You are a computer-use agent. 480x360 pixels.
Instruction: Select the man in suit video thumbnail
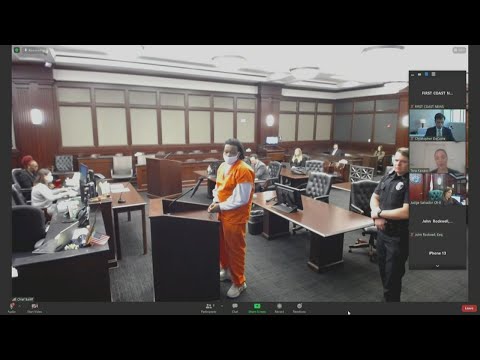tap(437, 125)
